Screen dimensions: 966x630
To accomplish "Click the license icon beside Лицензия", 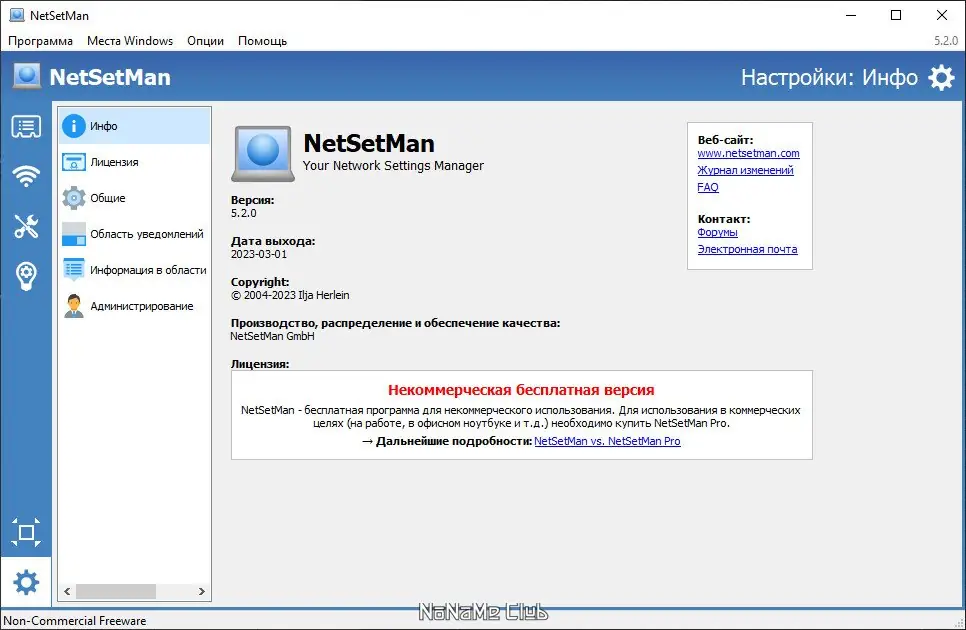I will coord(74,162).
